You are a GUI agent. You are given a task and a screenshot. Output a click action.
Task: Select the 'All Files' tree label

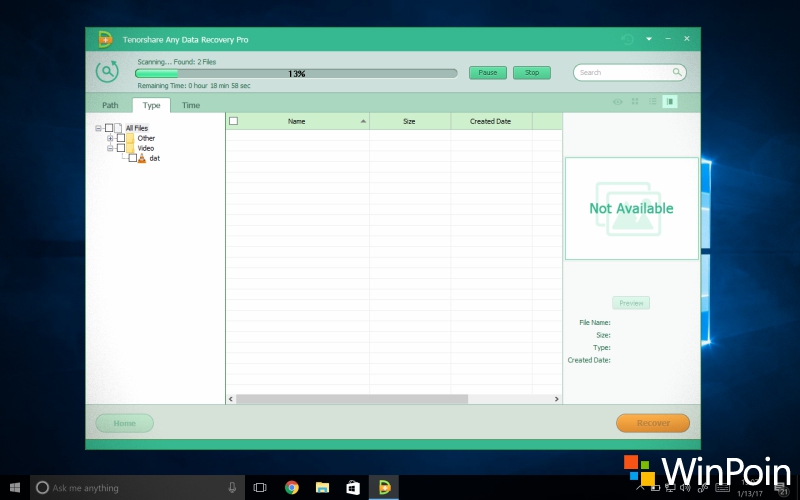(x=137, y=128)
